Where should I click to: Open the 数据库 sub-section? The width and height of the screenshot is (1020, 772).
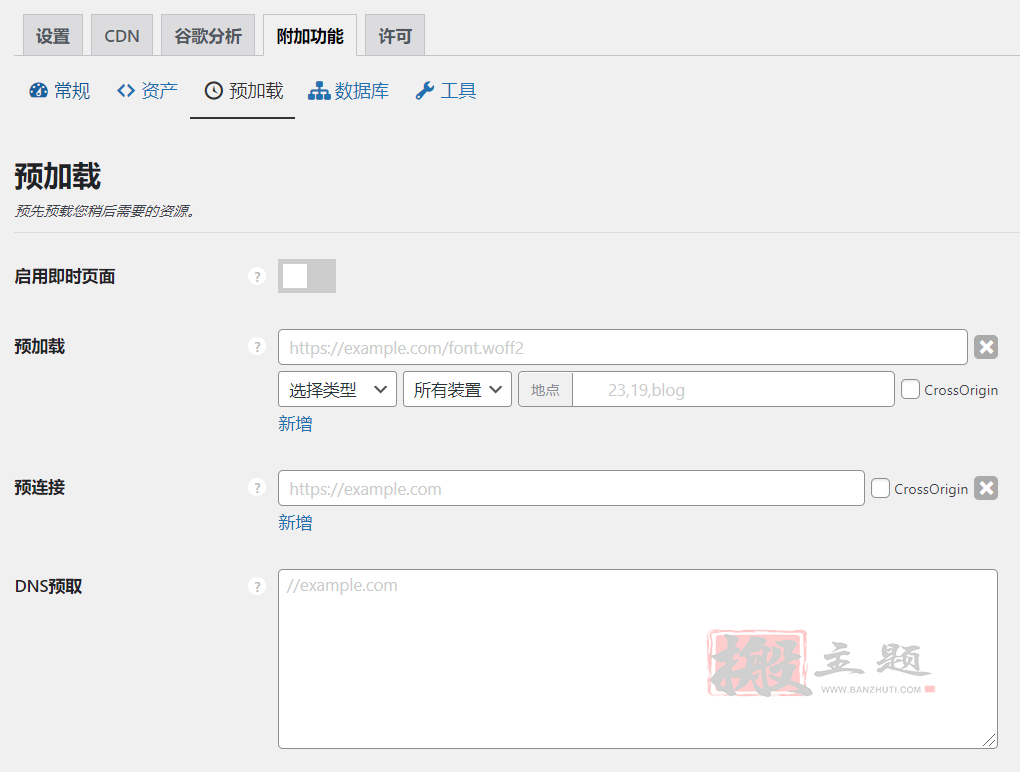(x=349, y=91)
